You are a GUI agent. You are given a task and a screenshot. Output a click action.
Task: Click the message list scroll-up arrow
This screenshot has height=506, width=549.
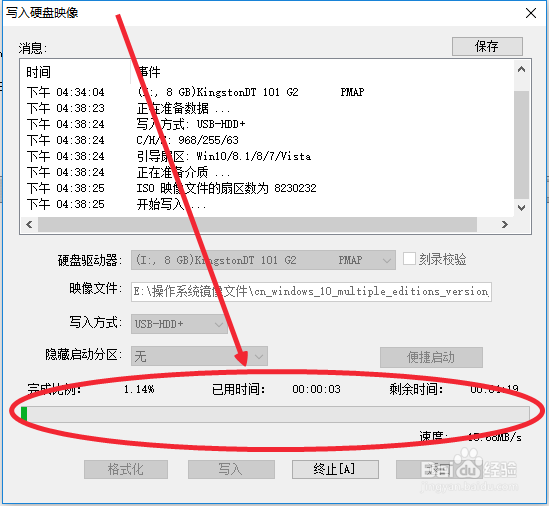click(x=521, y=69)
